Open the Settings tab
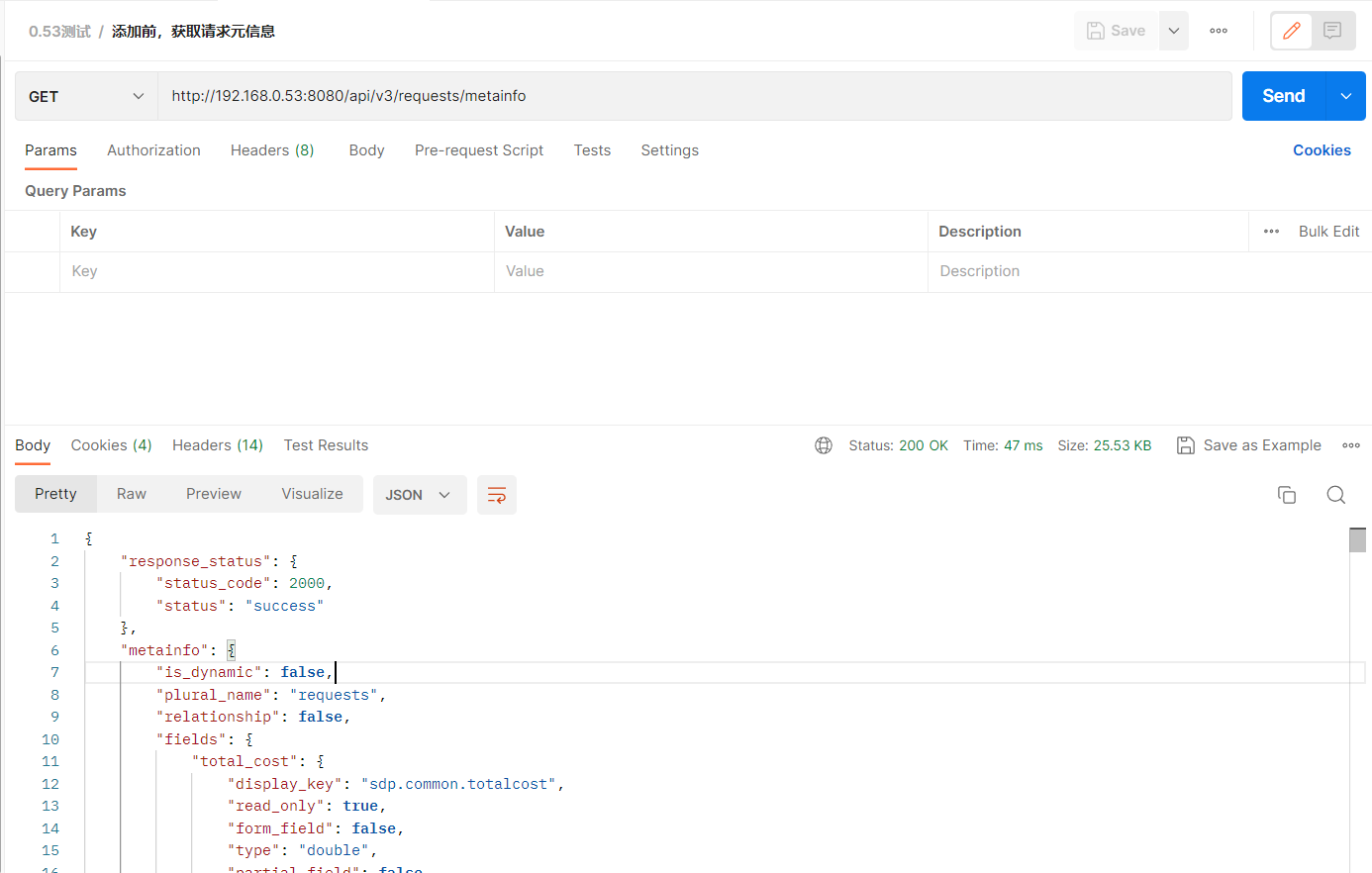This screenshot has height=873, width=1372. pyautogui.click(x=669, y=150)
